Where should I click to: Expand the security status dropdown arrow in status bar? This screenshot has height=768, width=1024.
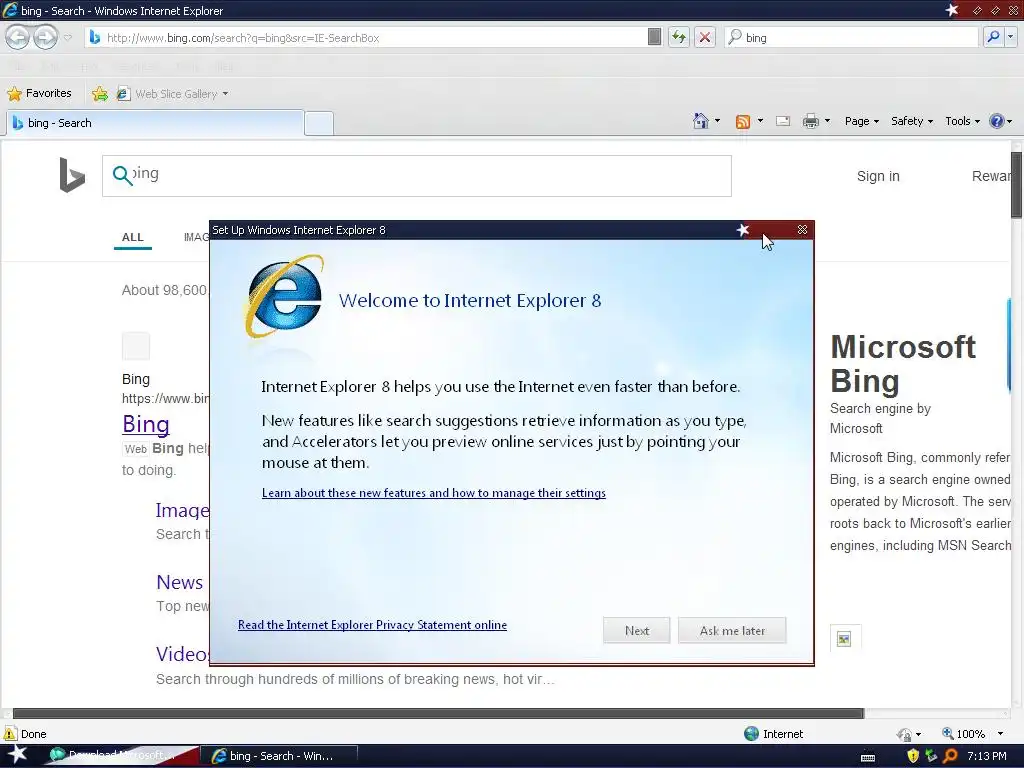coord(918,734)
